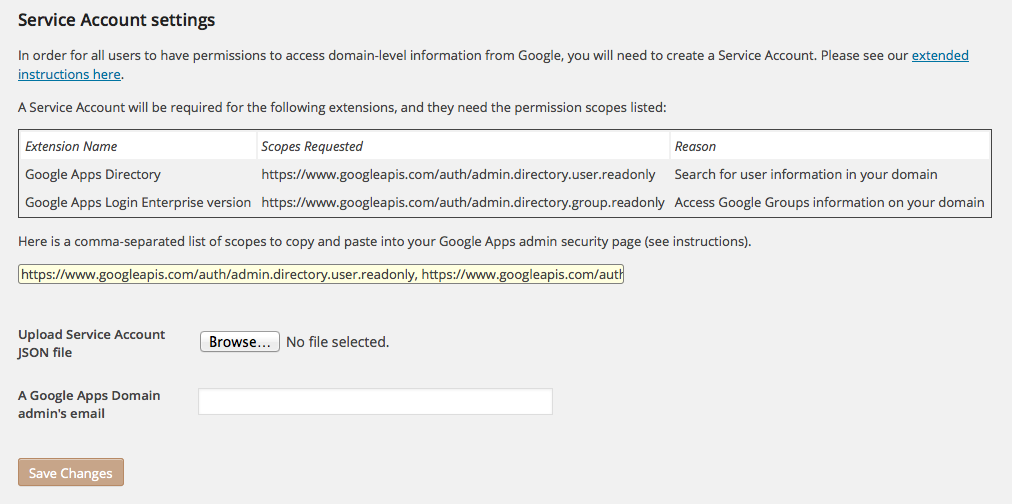Click the Service Account settings heading
Screen dimensions: 1012x504
tap(116, 20)
